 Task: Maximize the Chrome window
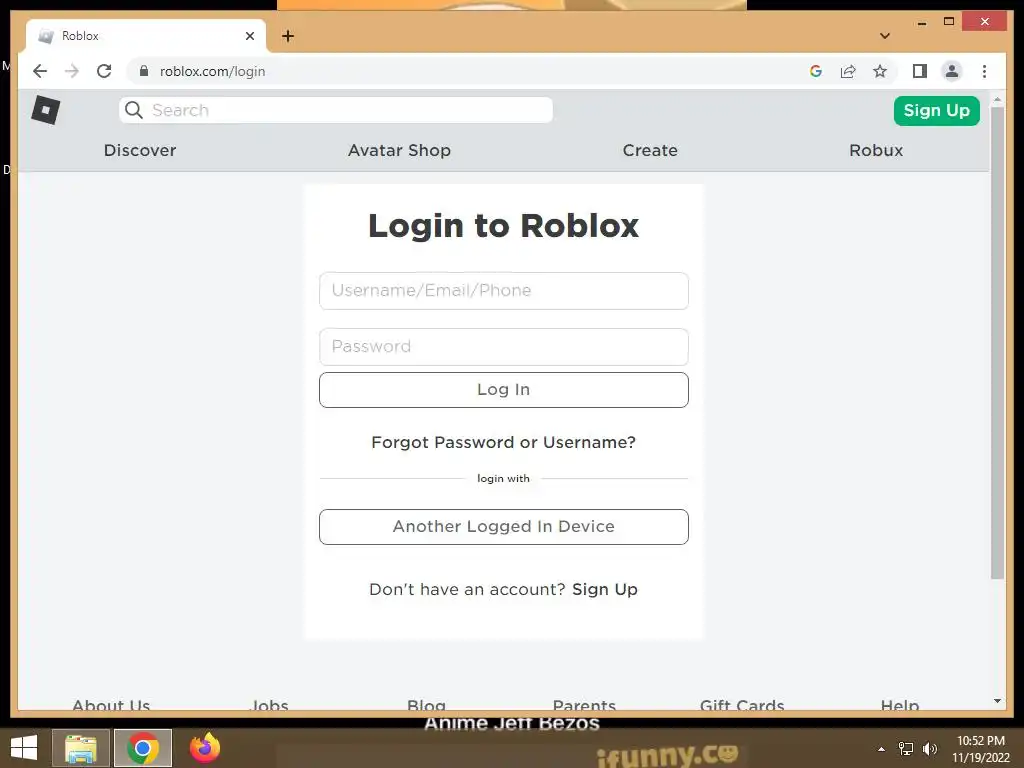click(x=949, y=22)
